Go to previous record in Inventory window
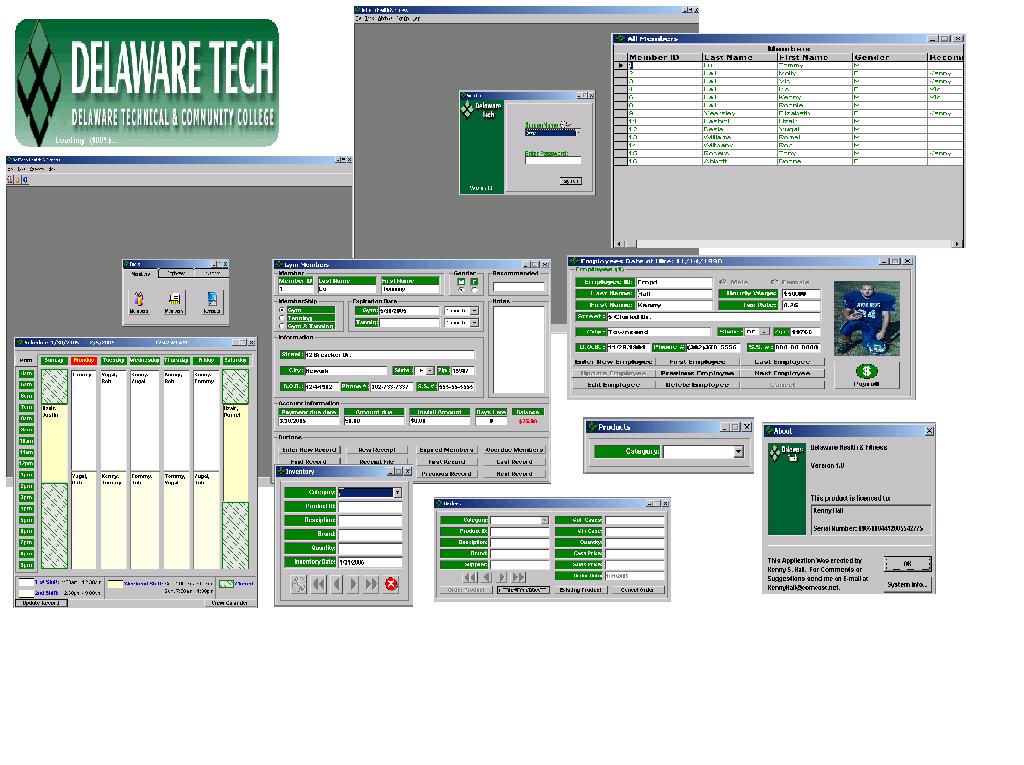Viewport: 1024px width, 765px height. pos(337,584)
